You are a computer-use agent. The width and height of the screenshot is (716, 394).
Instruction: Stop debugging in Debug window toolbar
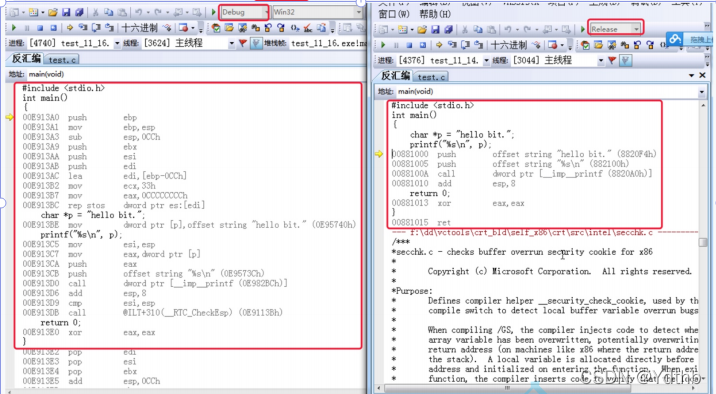(40, 28)
